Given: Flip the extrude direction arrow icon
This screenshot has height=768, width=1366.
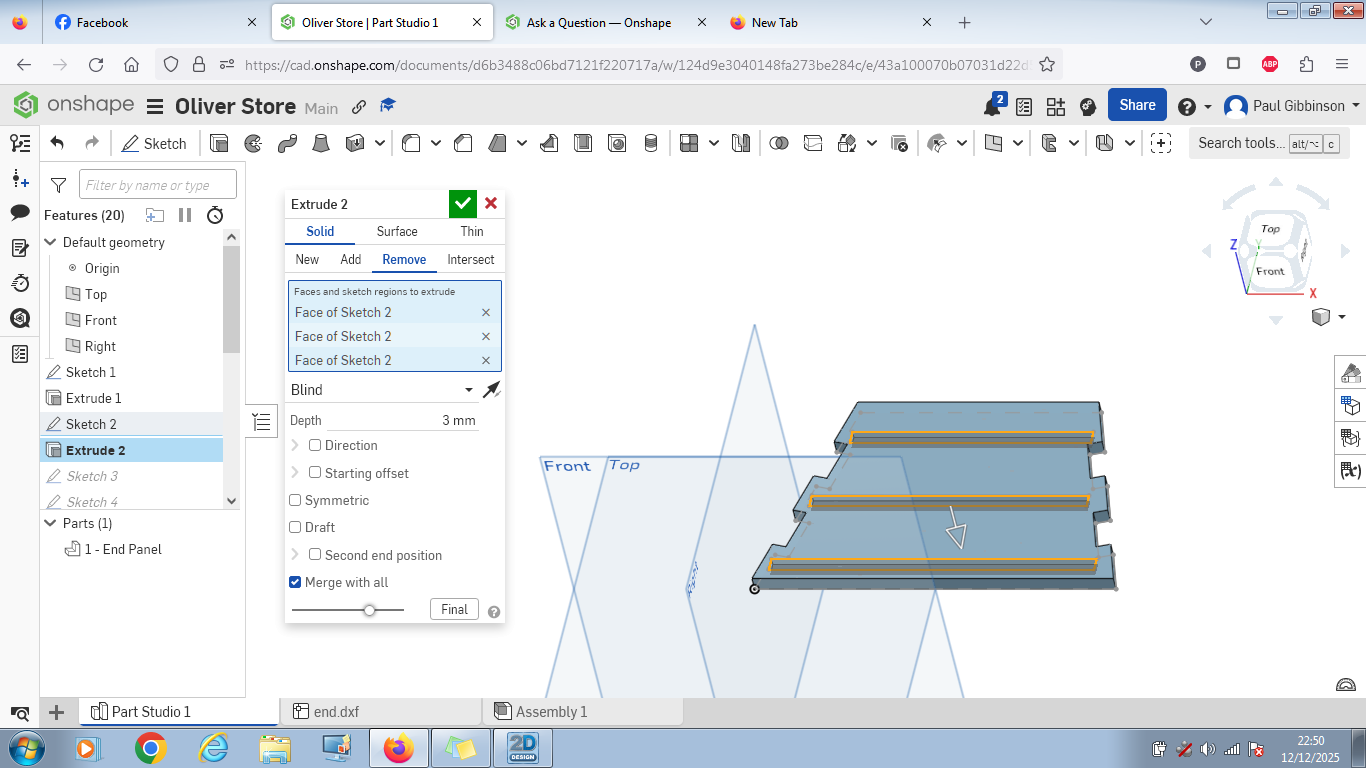Looking at the screenshot, I should pyautogui.click(x=491, y=390).
